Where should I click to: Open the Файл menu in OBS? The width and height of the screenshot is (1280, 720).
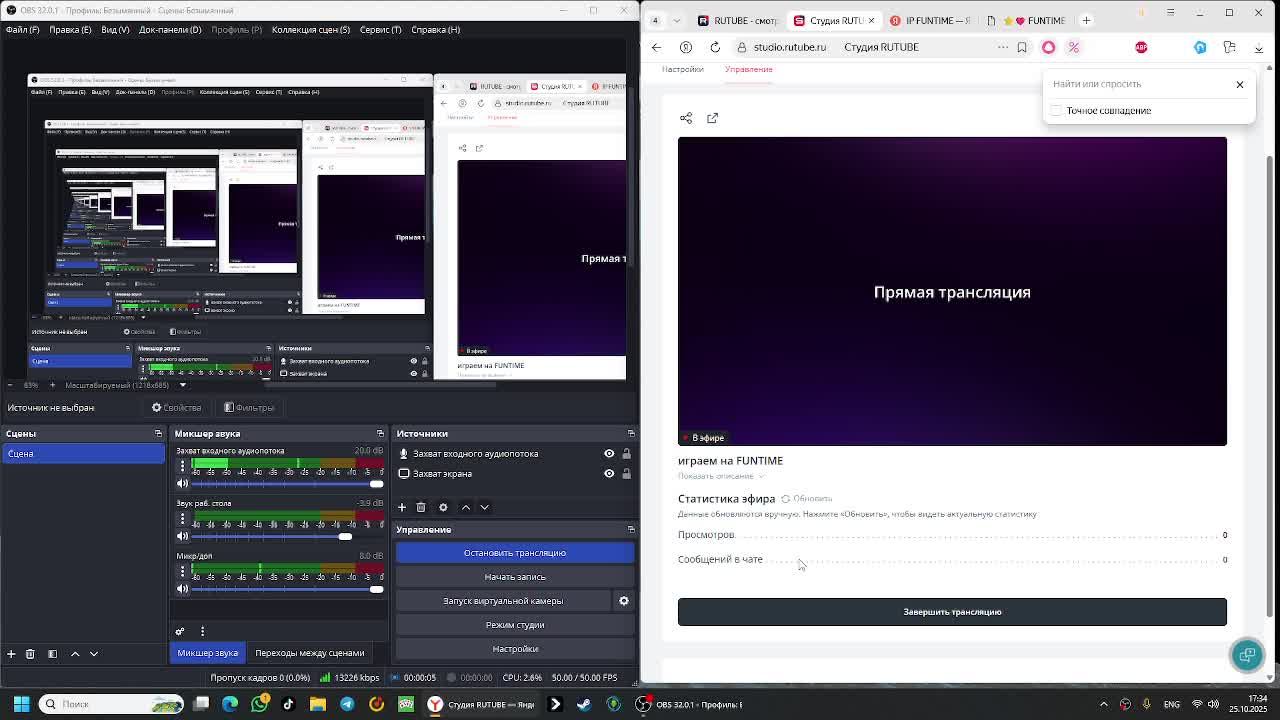pos(22,30)
